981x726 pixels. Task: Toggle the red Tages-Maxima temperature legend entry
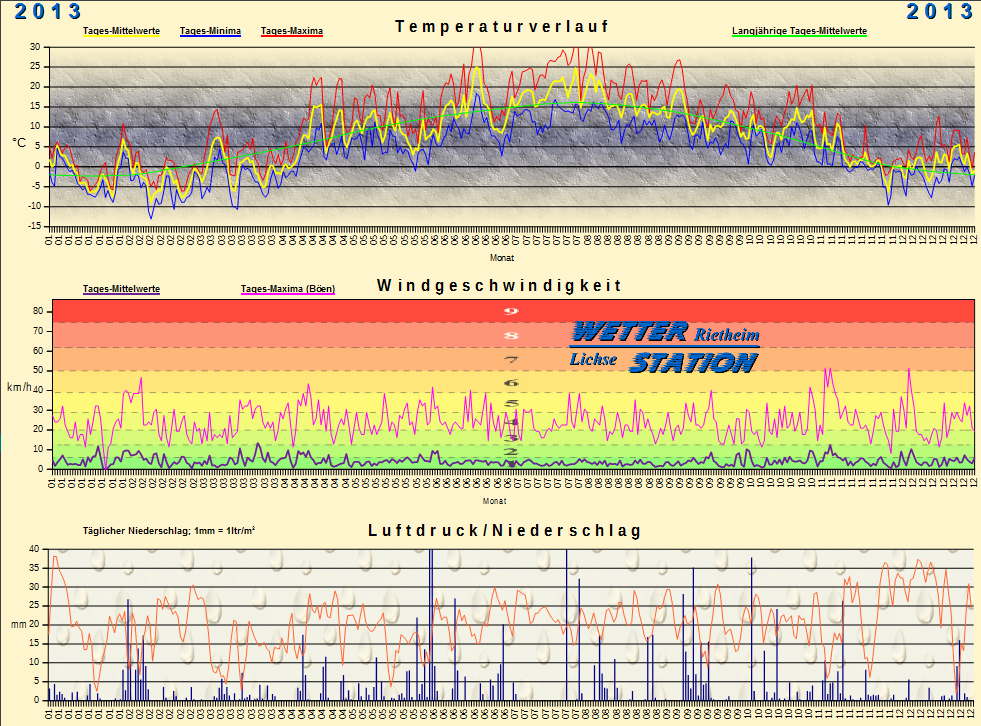[291, 32]
